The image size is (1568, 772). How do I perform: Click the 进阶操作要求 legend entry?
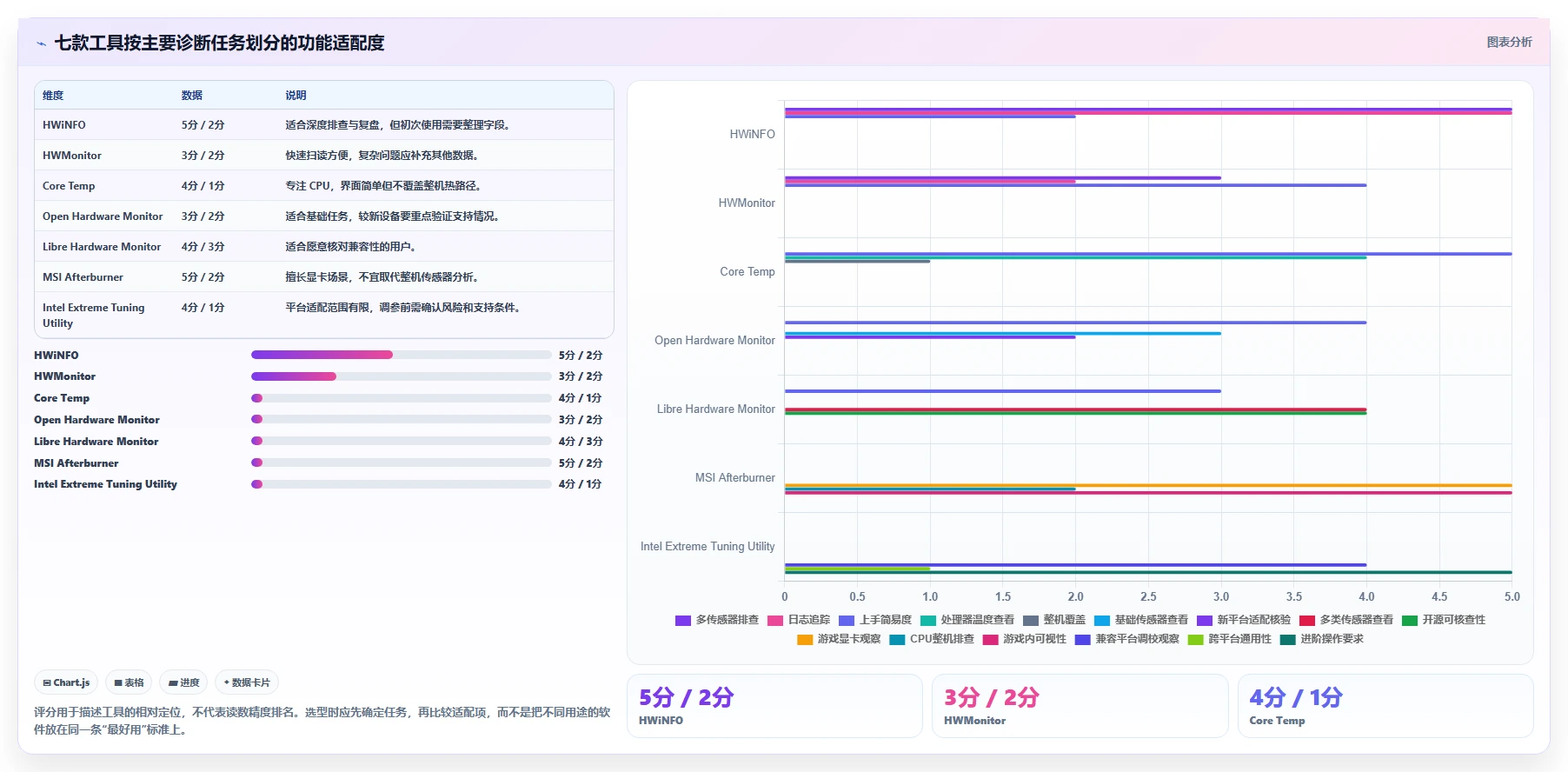[x=1322, y=639]
